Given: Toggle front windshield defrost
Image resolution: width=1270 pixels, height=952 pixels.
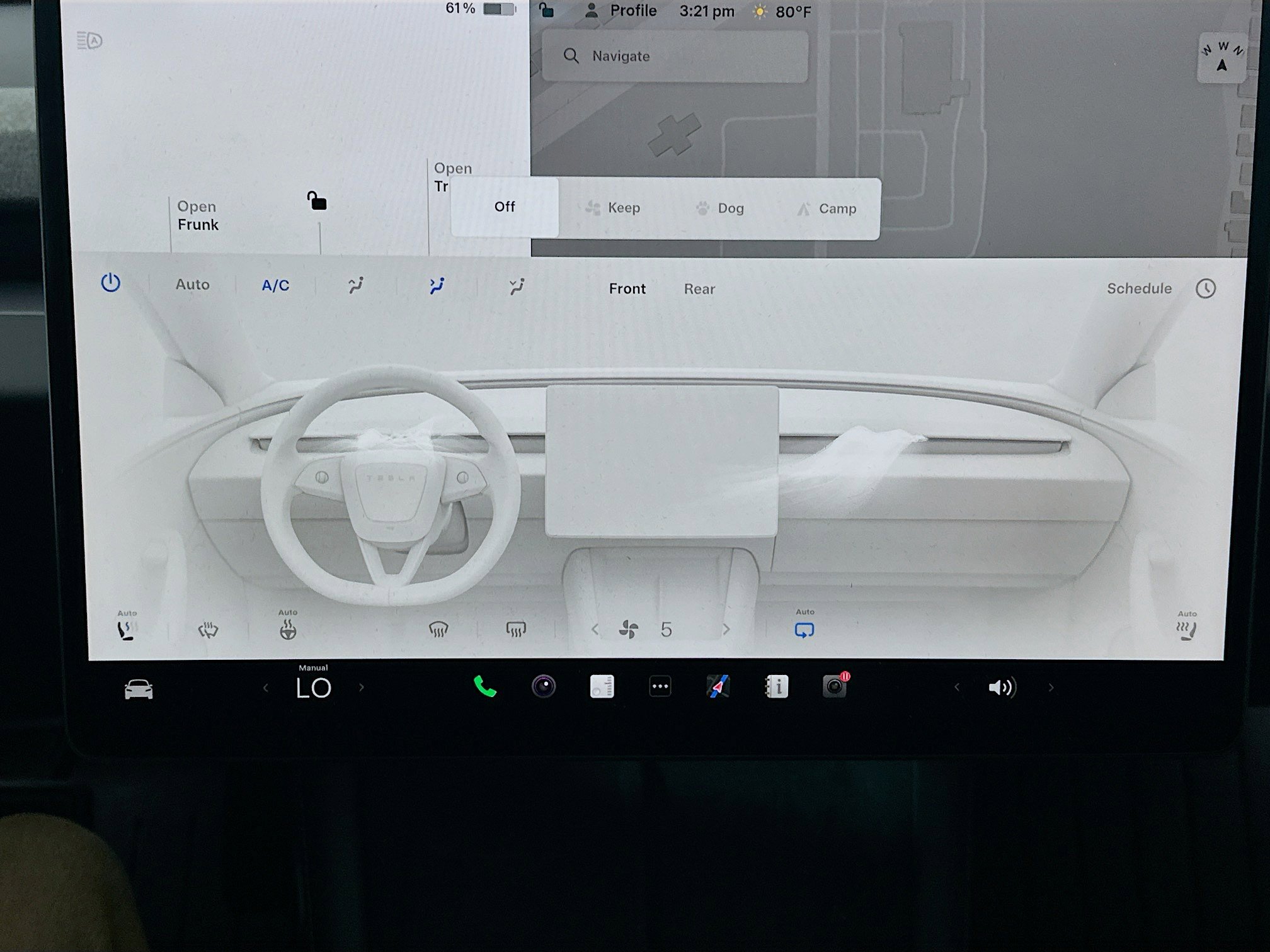Looking at the screenshot, I should [439, 628].
